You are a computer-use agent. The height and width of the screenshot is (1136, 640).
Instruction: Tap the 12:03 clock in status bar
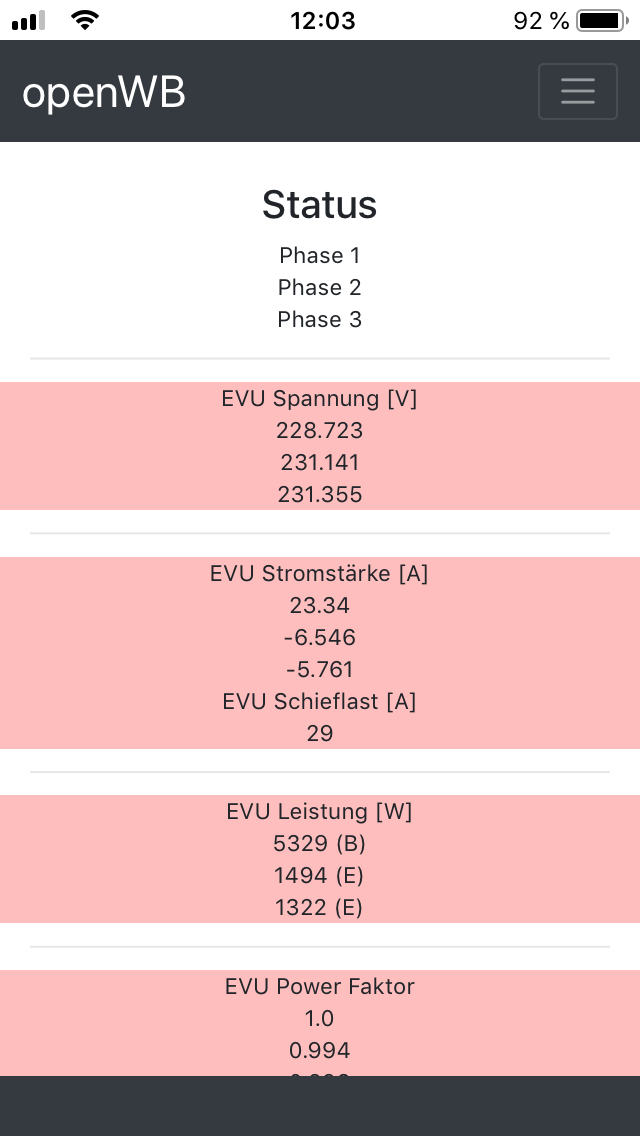pos(322,20)
